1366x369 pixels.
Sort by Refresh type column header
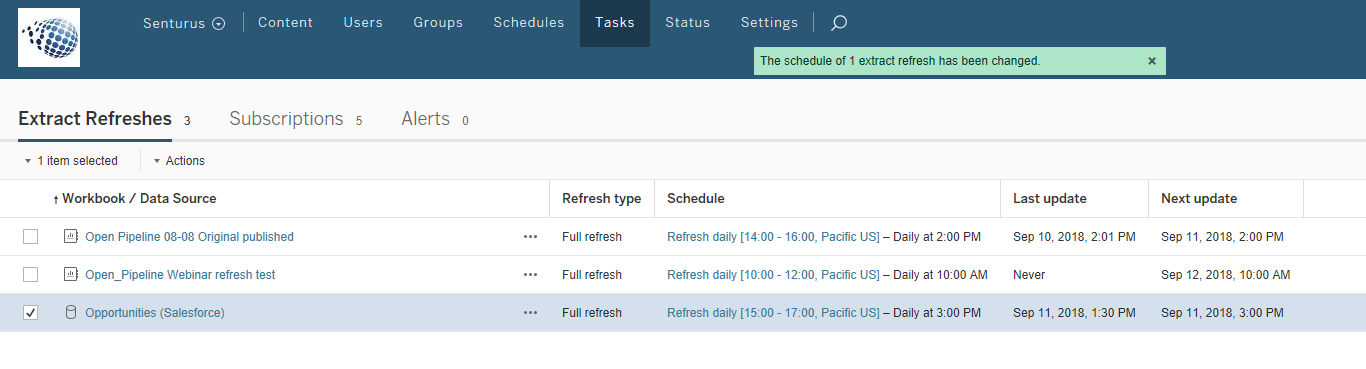tap(601, 198)
